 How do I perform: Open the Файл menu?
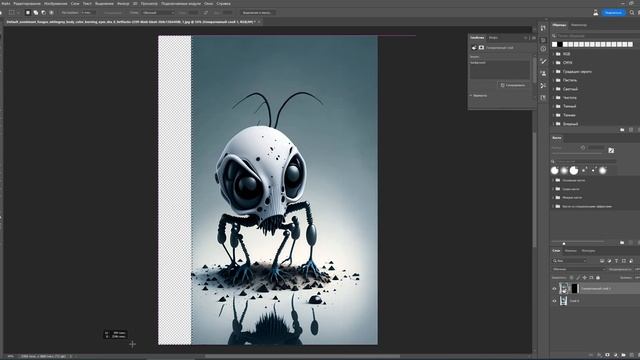pos(6,4)
